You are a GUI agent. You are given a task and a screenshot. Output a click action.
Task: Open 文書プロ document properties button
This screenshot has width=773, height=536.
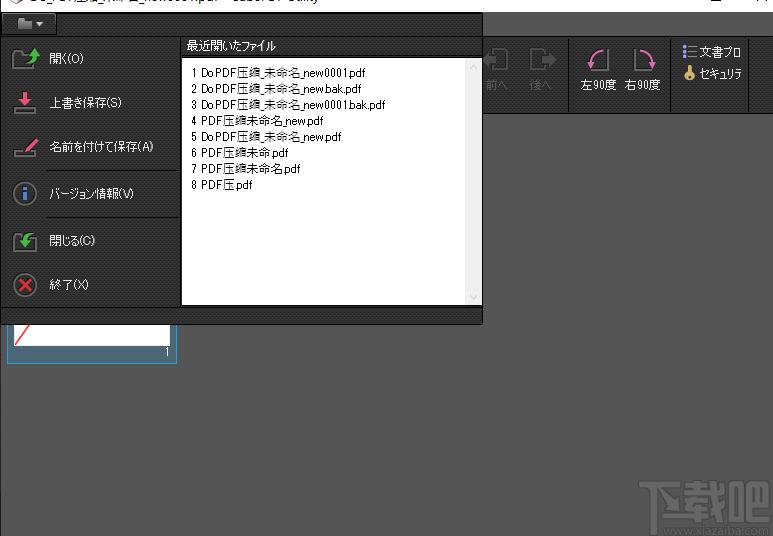[712, 52]
